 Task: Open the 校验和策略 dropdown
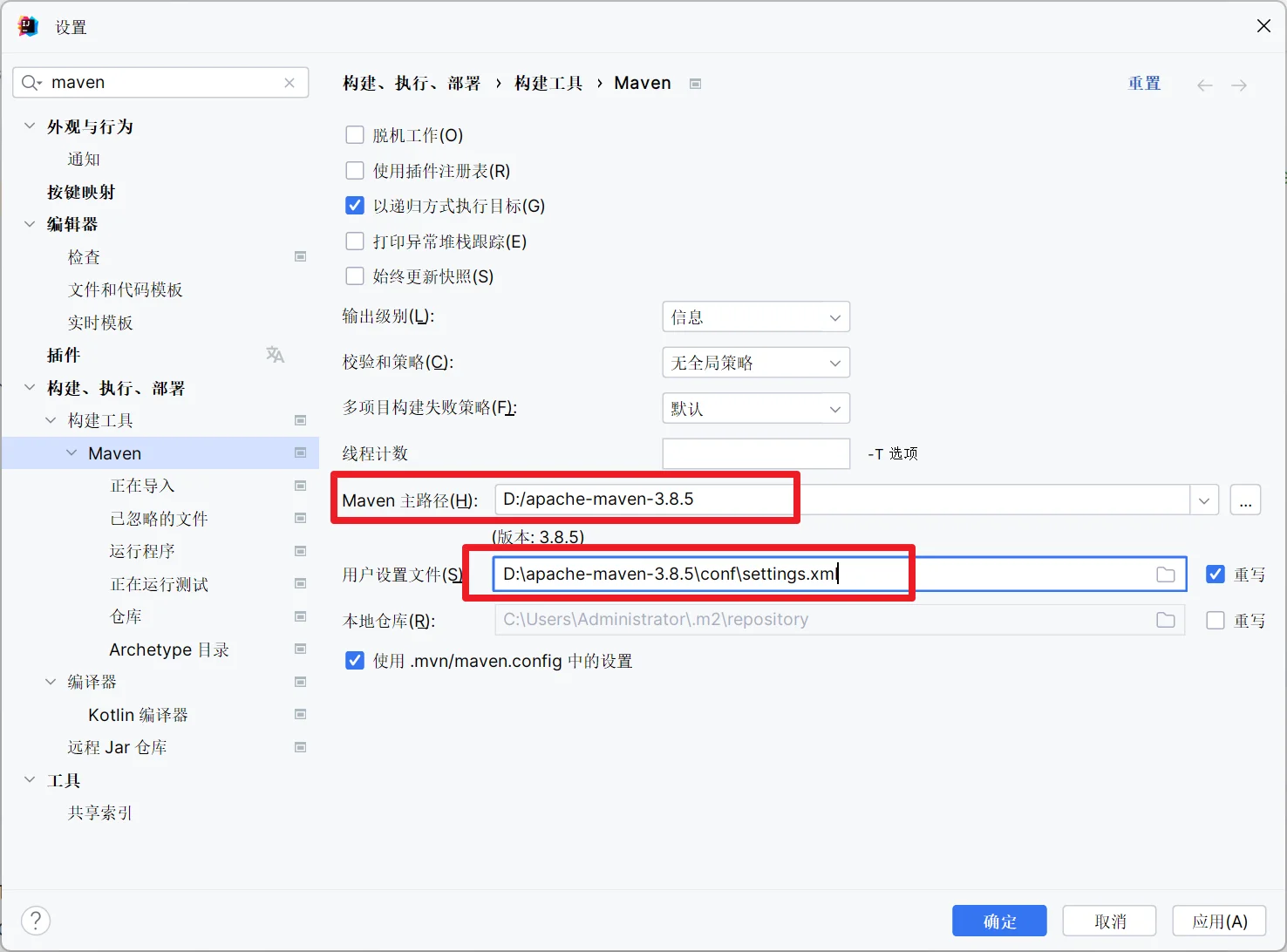pos(755,363)
